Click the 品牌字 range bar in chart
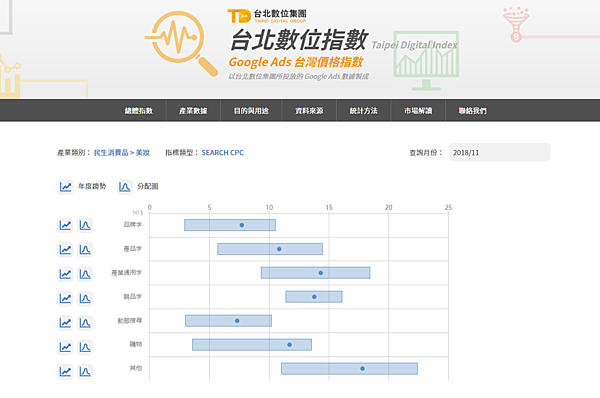Image resolution: width=600 pixels, height=398 pixels. [x=230, y=225]
